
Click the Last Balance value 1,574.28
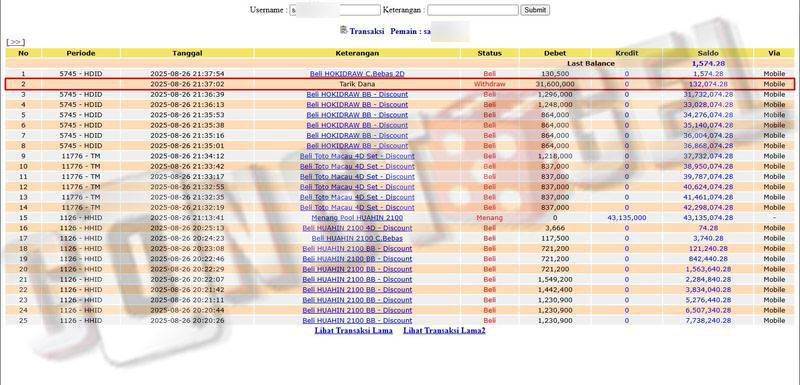[x=708, y=64]
